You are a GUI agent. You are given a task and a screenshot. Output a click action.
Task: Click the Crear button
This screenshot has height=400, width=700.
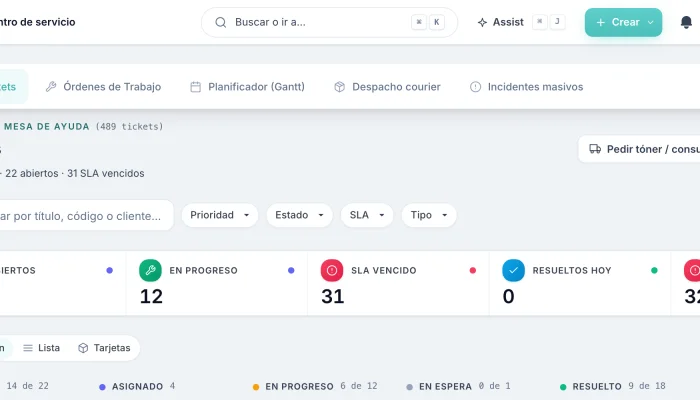[x=623, y=22]
